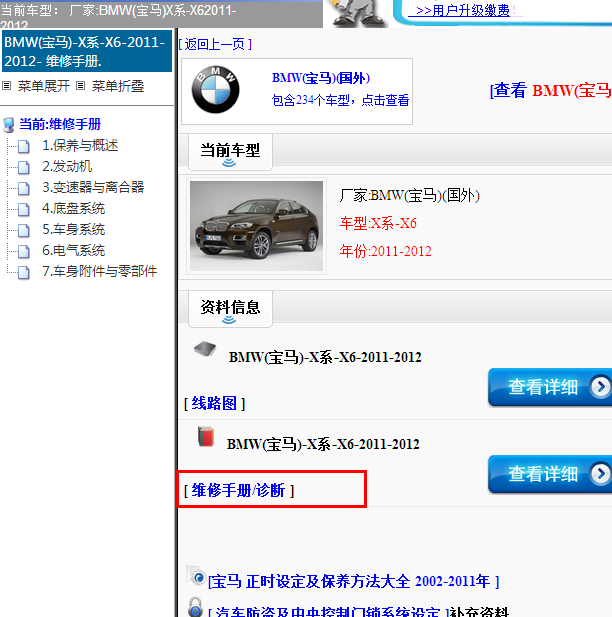Click the cartoon mascot image at top
Viewport: 612px width, 617px height.
(x=357, y=13)
